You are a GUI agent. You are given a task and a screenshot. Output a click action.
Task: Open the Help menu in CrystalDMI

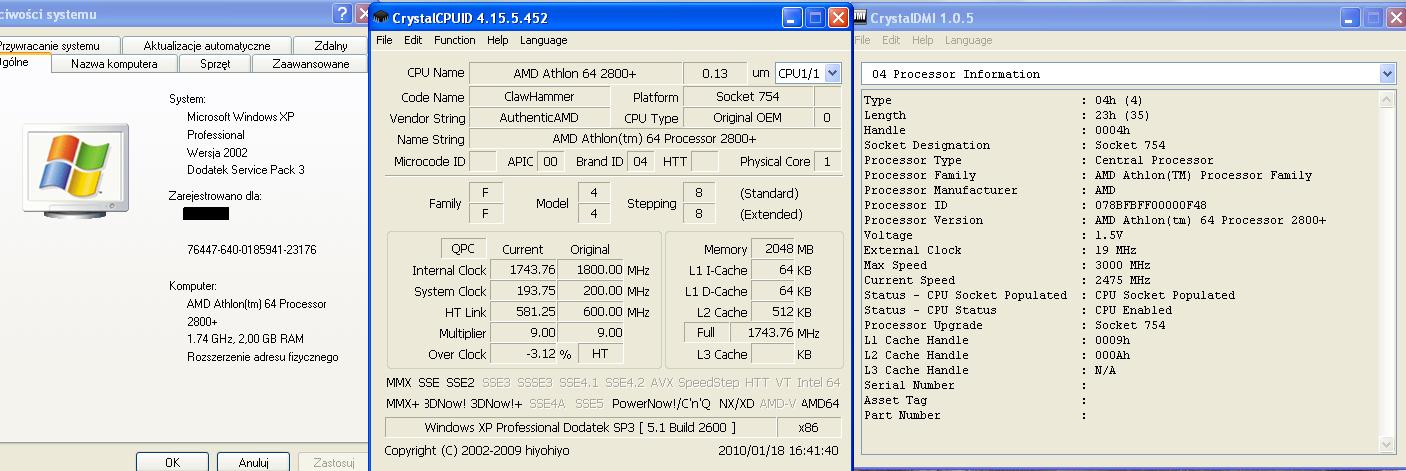tap(923, 40)
